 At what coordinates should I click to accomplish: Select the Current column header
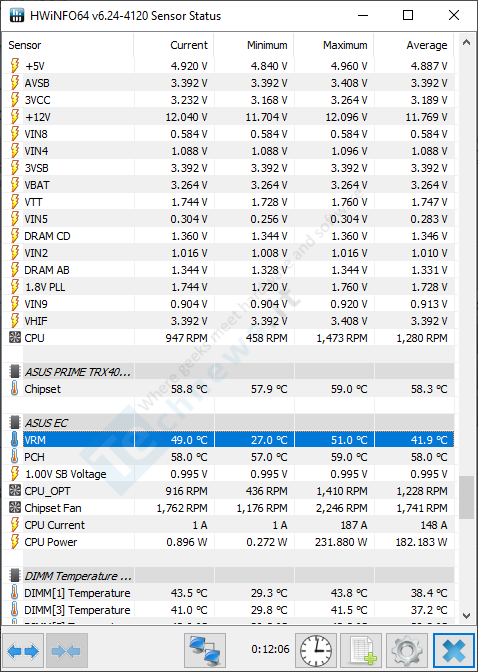[174, 45]
